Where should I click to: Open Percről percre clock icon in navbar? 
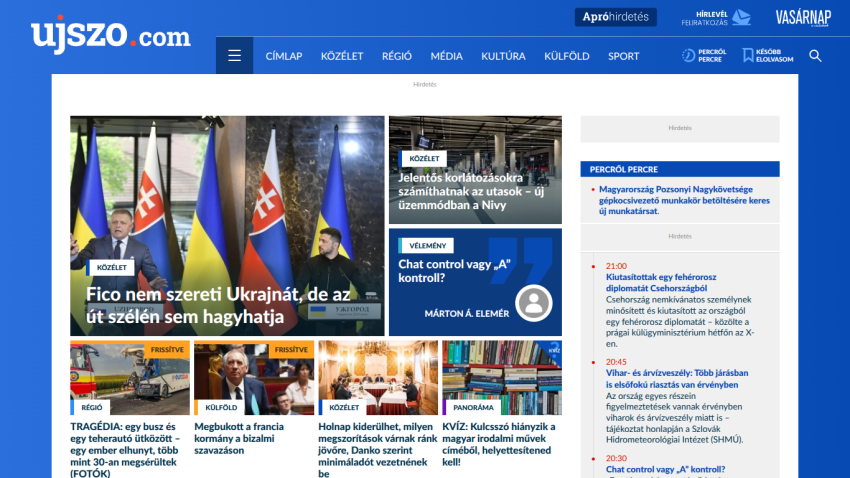pyautogui.click(x=688, y=55)
